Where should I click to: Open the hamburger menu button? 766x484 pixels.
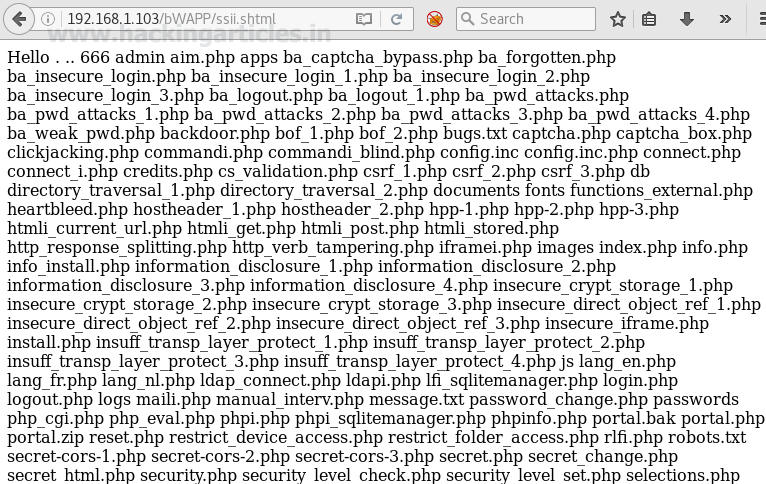click(762, 19)
